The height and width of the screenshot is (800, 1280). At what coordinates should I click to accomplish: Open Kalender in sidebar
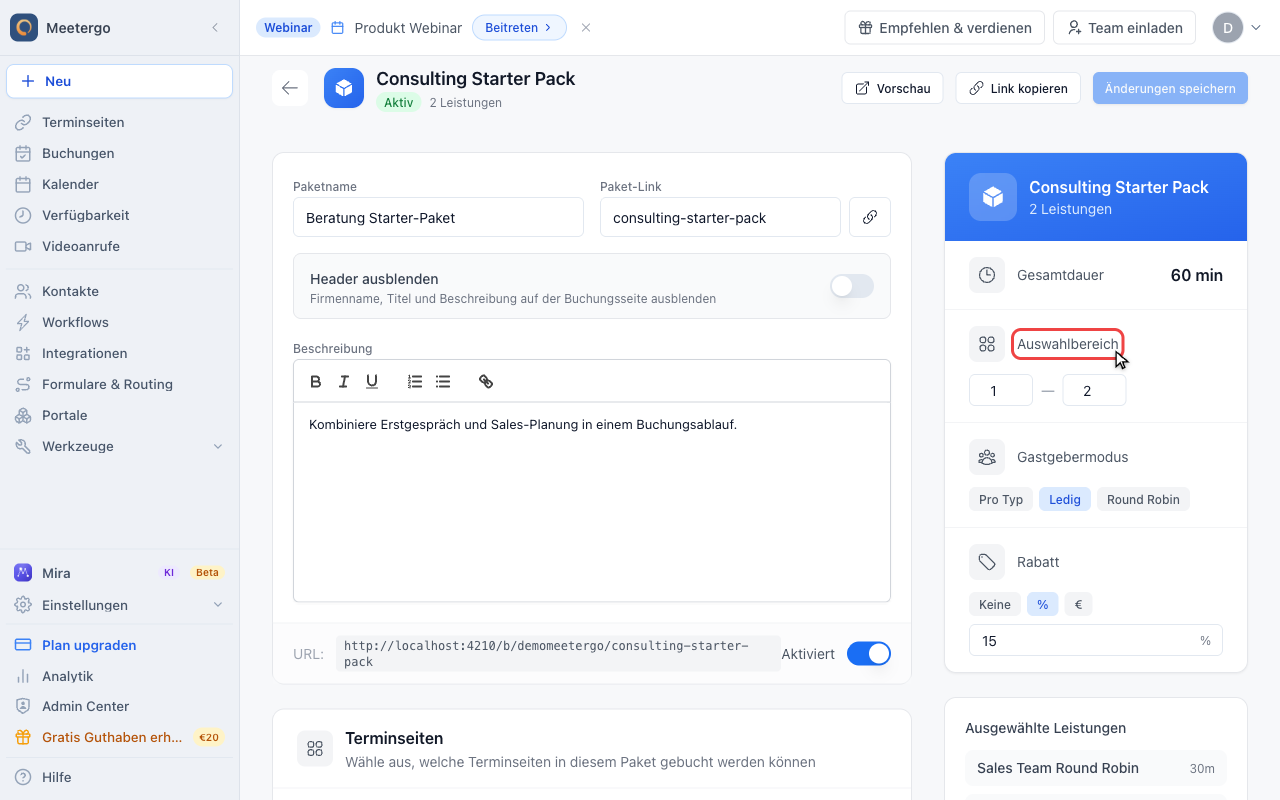pos(120,184)
